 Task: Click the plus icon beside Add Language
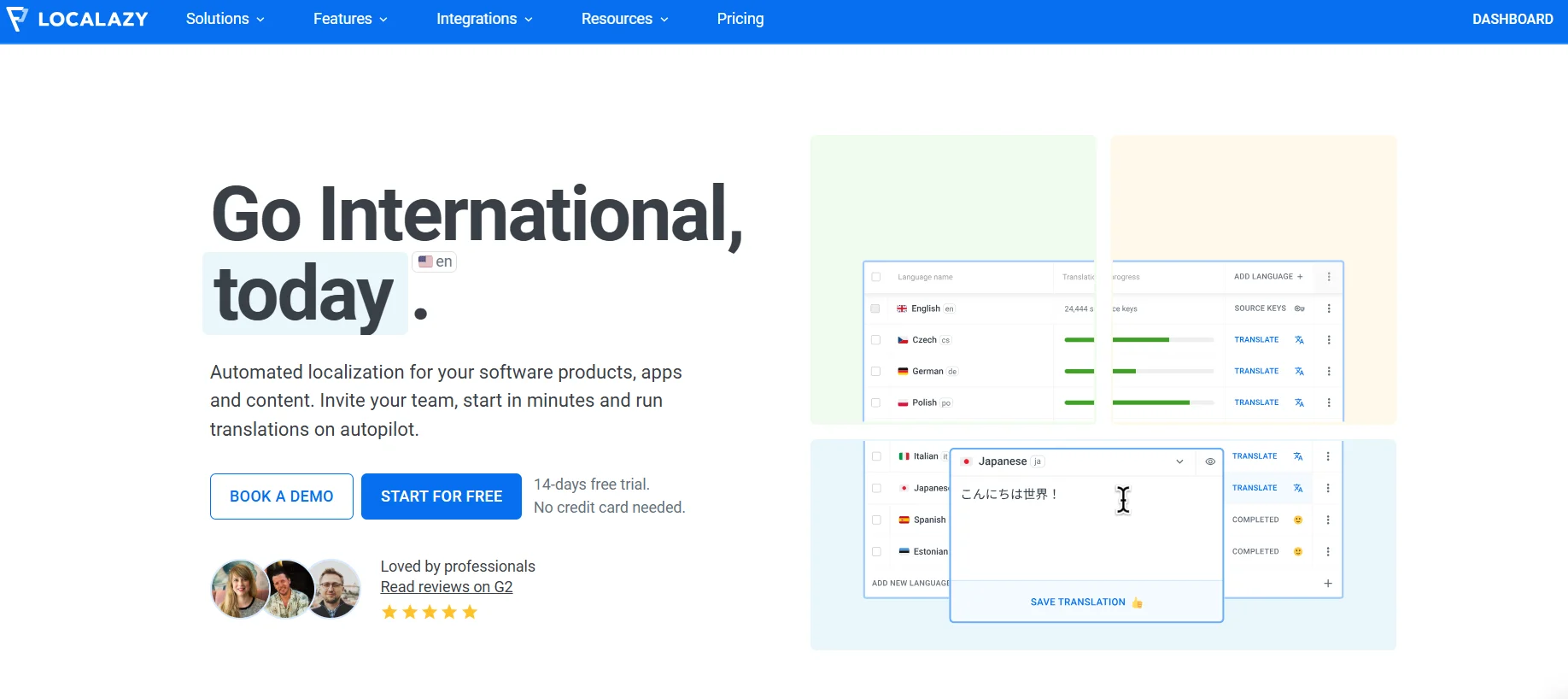coord(1300,277)
